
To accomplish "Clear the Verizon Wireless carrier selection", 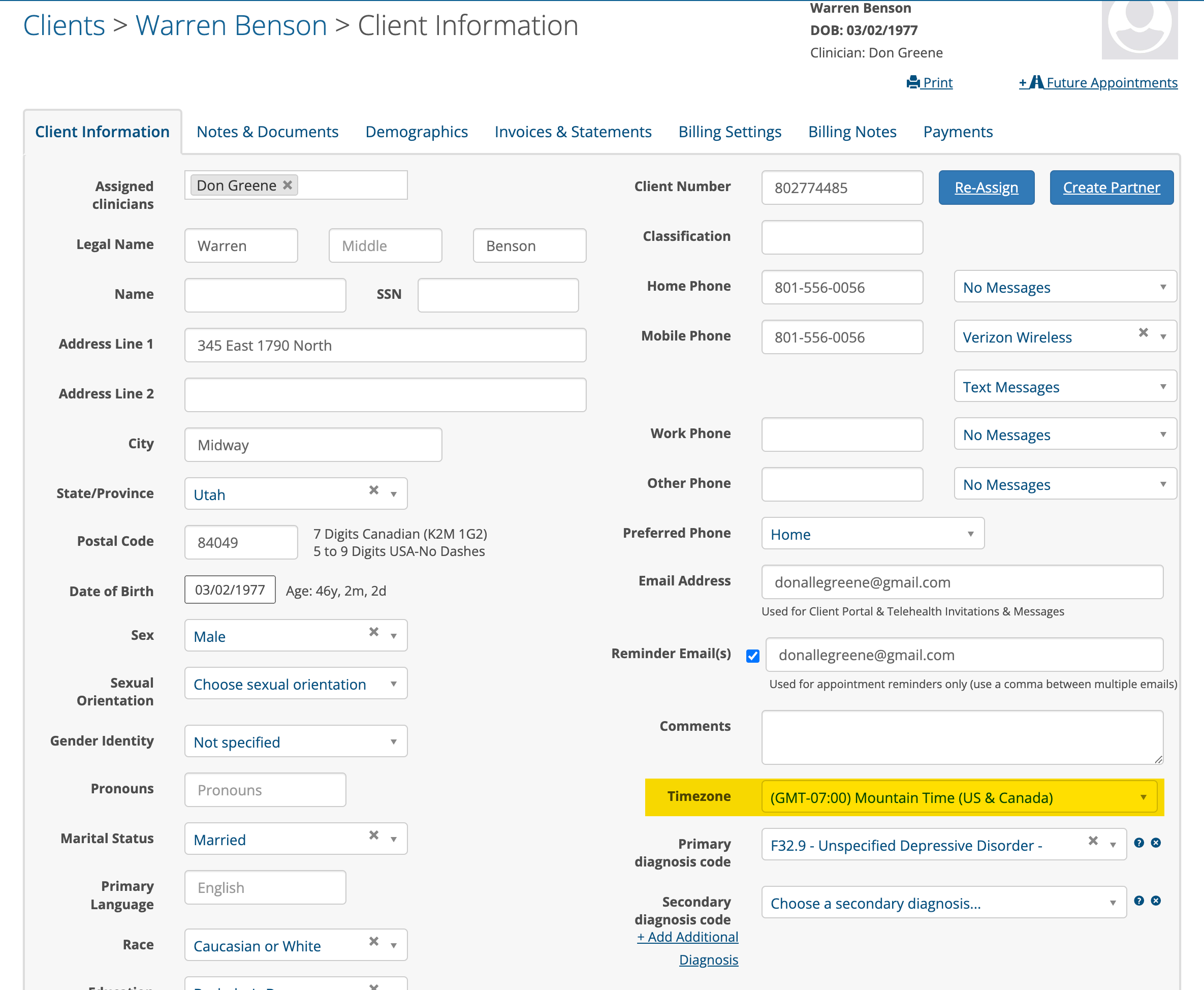I will tap(1144, 333).
